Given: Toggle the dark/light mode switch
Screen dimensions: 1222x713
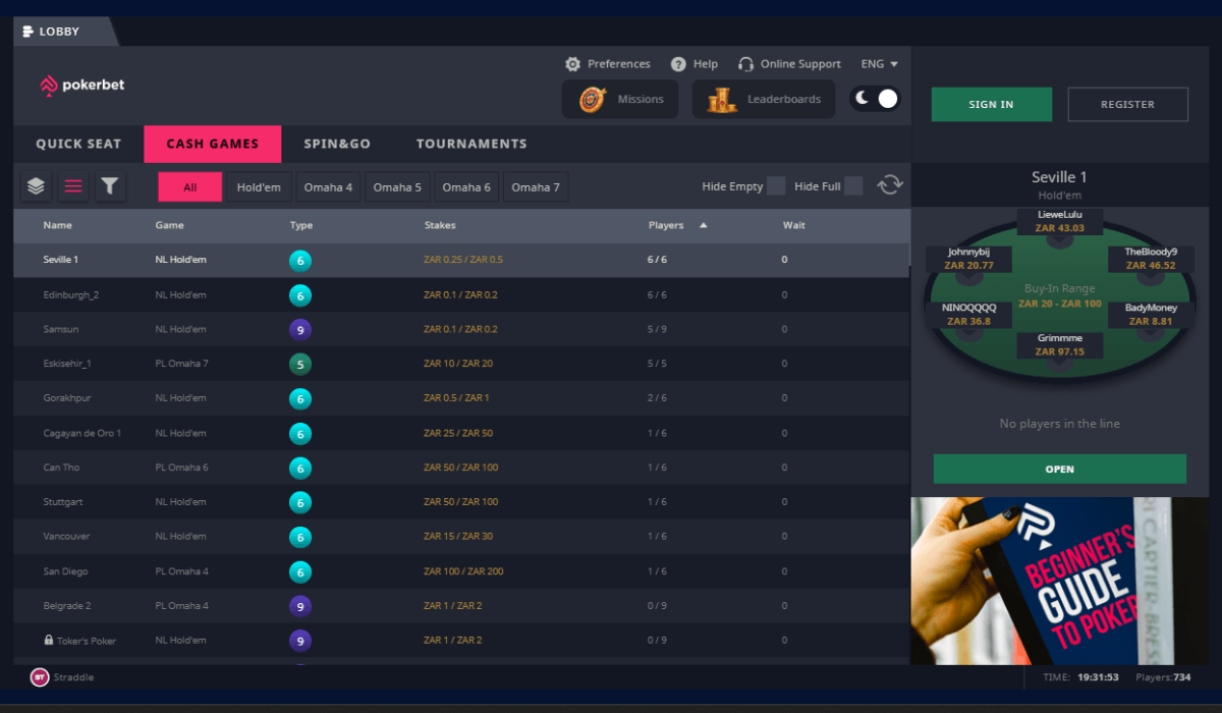Looking at the screenshot, I should tap(875, 98).
